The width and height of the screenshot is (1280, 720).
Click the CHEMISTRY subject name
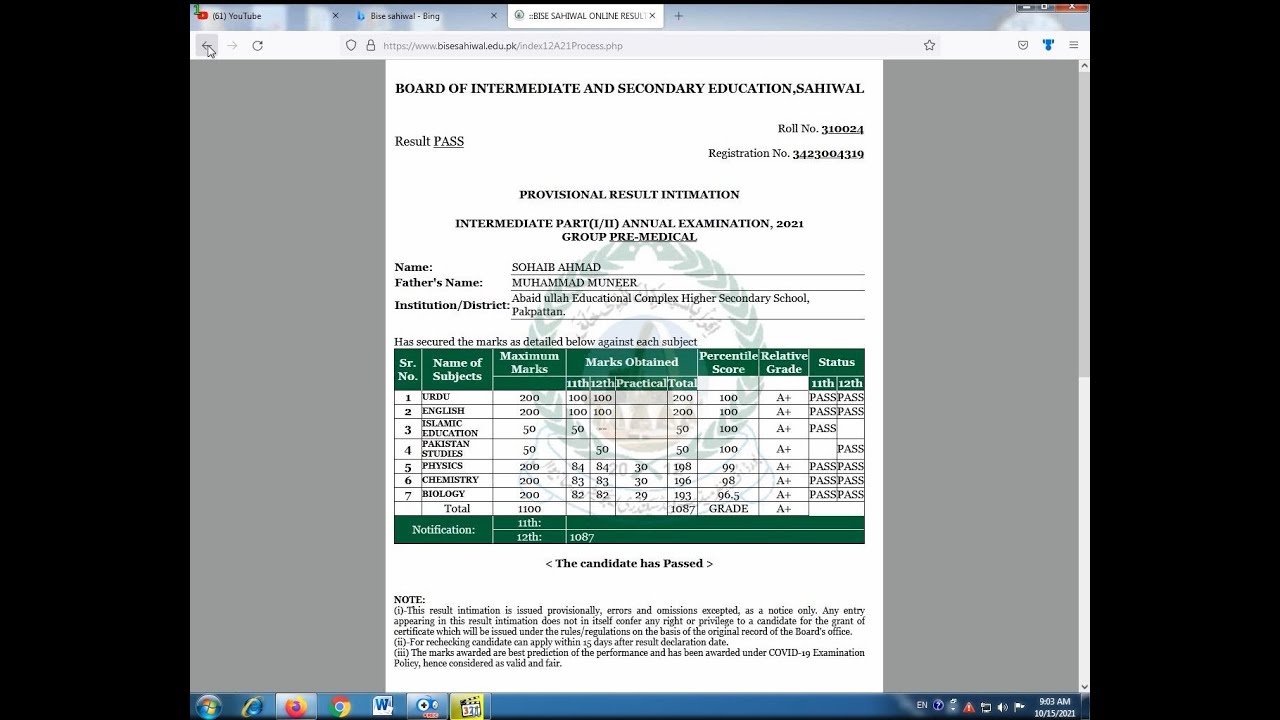click(x=450, y=480)
